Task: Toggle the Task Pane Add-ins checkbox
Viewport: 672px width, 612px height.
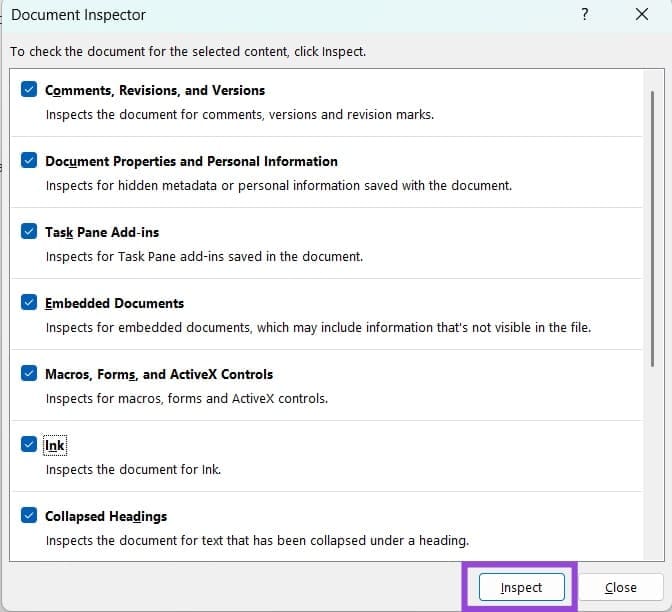Action: click(29, 232)
